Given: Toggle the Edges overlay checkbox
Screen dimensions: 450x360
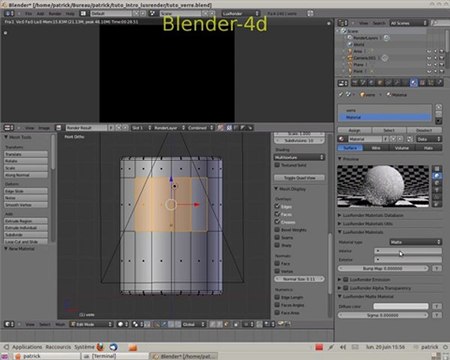Looking at the screenshot, I should (x=277, y=206).
